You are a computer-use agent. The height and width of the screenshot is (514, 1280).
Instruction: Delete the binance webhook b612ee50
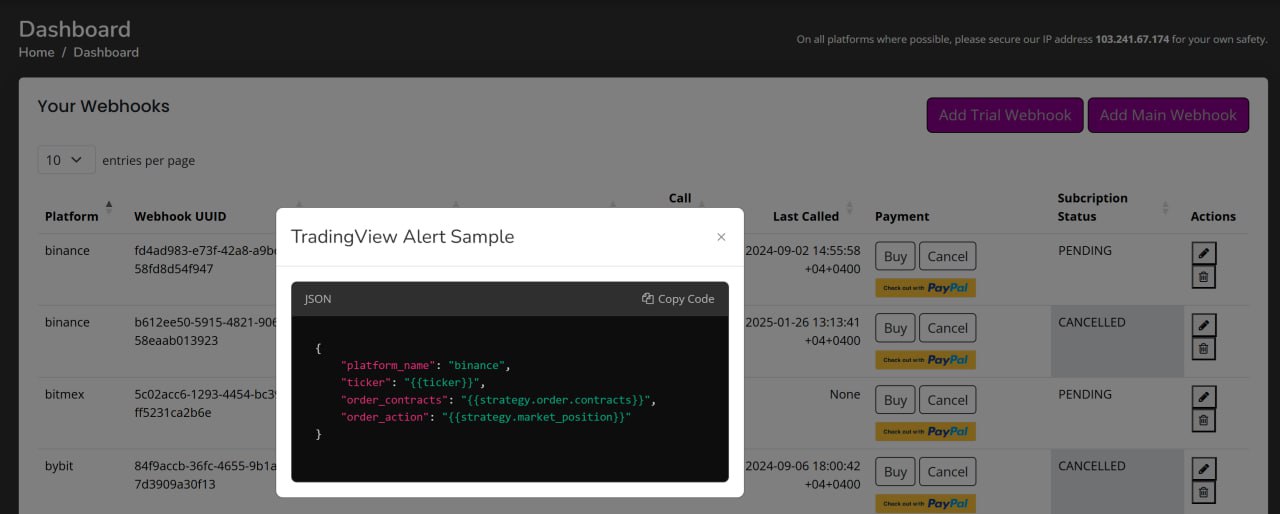(x=1204, y=349)
